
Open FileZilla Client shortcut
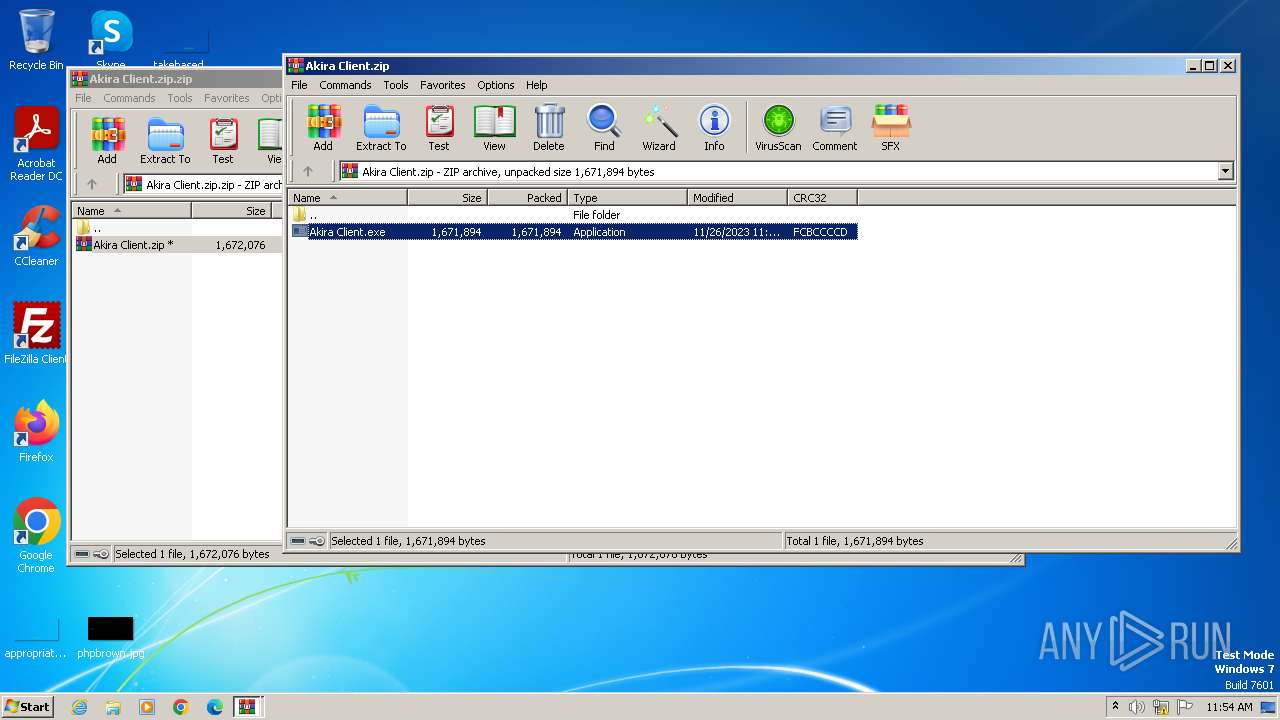point(36,334)
